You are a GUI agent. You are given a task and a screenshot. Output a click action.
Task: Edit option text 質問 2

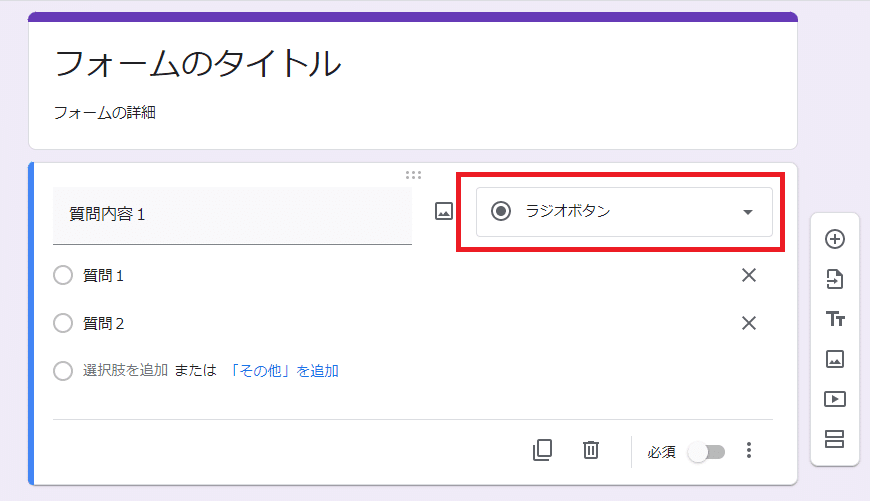pyautogui.click(x=103, y=323)
